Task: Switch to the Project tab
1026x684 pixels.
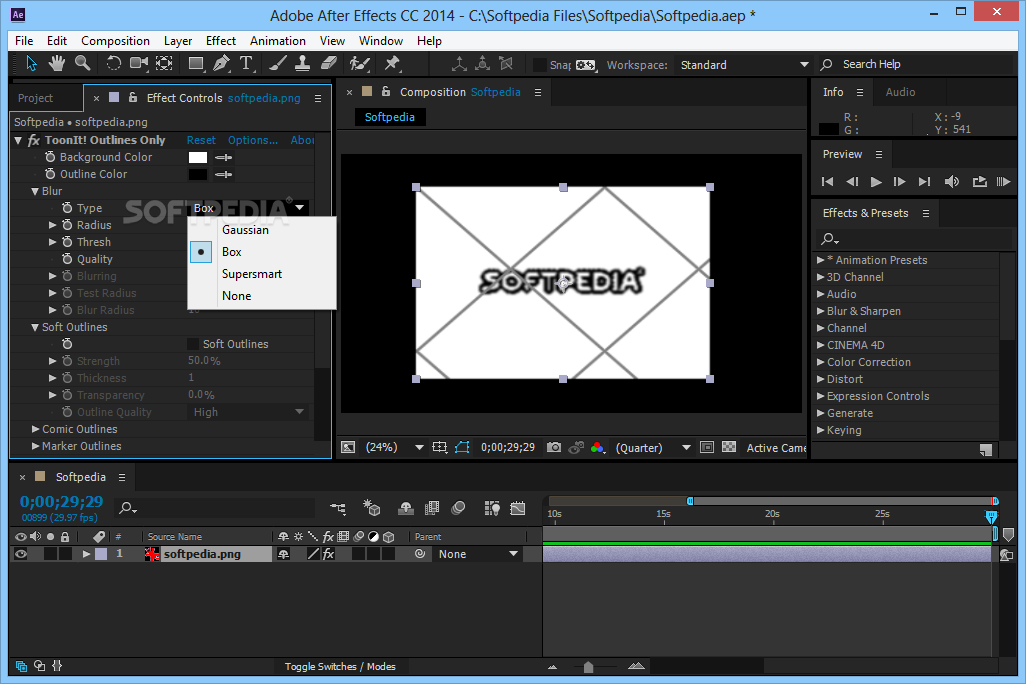Action: (x=35, y=98)
